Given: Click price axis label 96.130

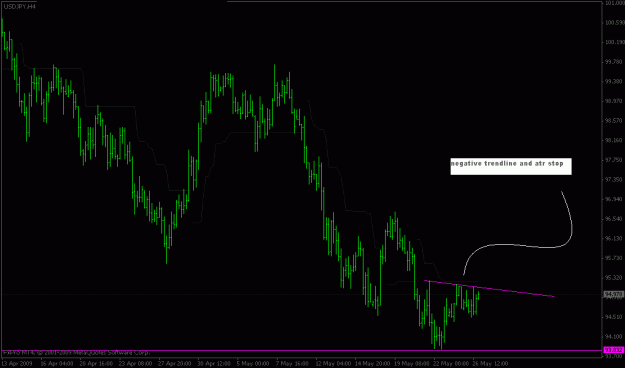Looking at the screenshot, I should tap(614, 238).
